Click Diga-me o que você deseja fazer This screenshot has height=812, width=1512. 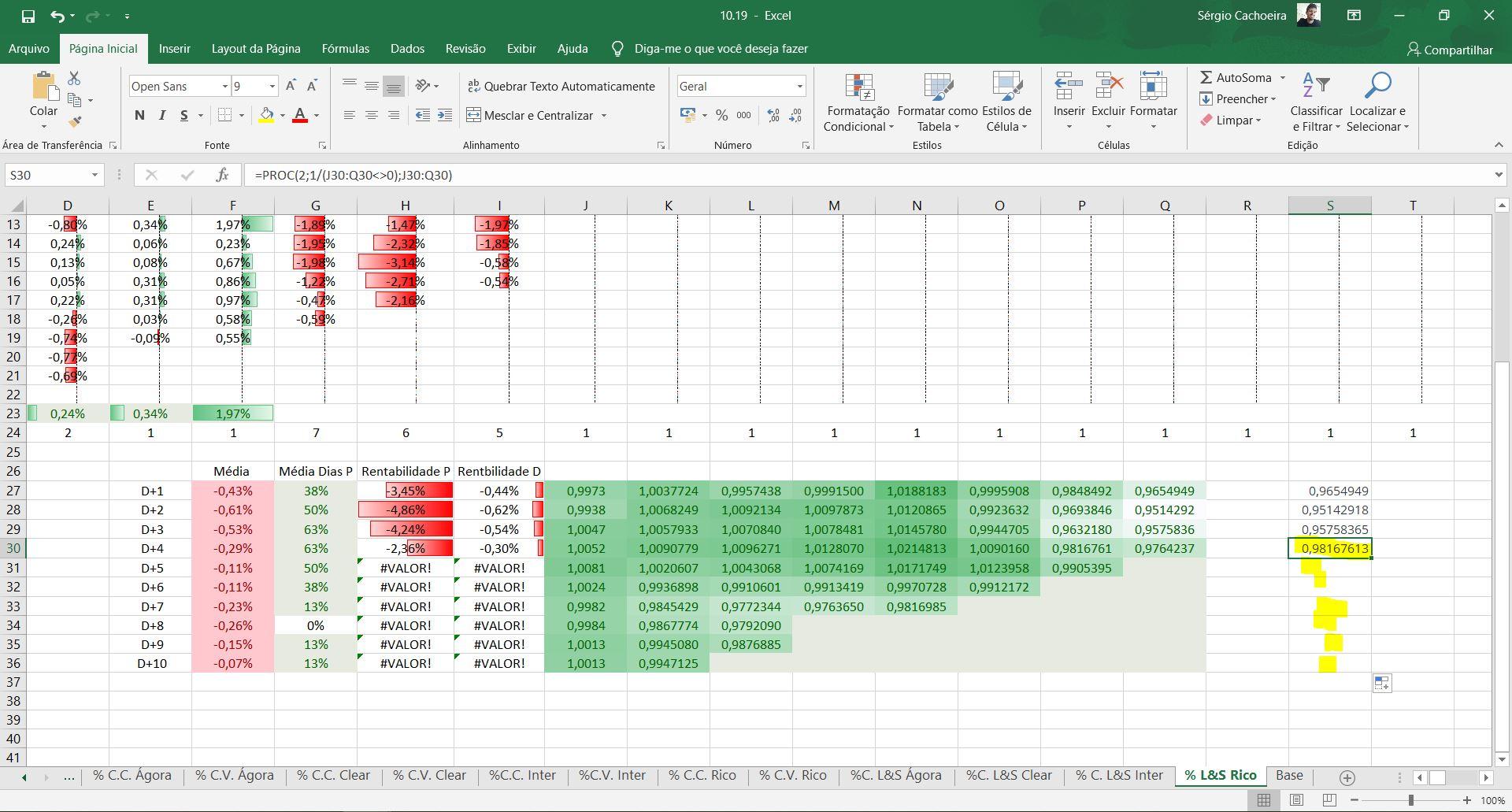721,48
